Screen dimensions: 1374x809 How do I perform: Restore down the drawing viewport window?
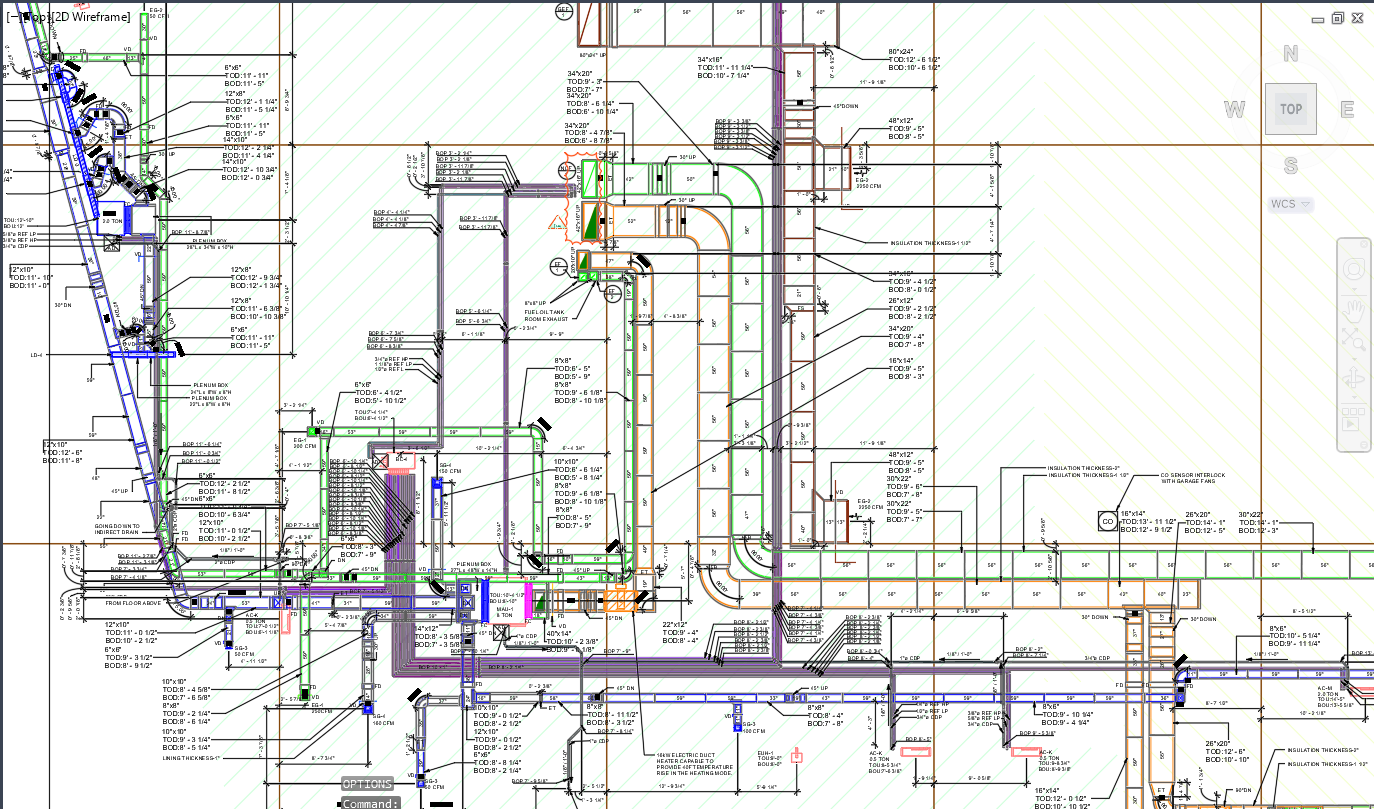click(1338, 18)
